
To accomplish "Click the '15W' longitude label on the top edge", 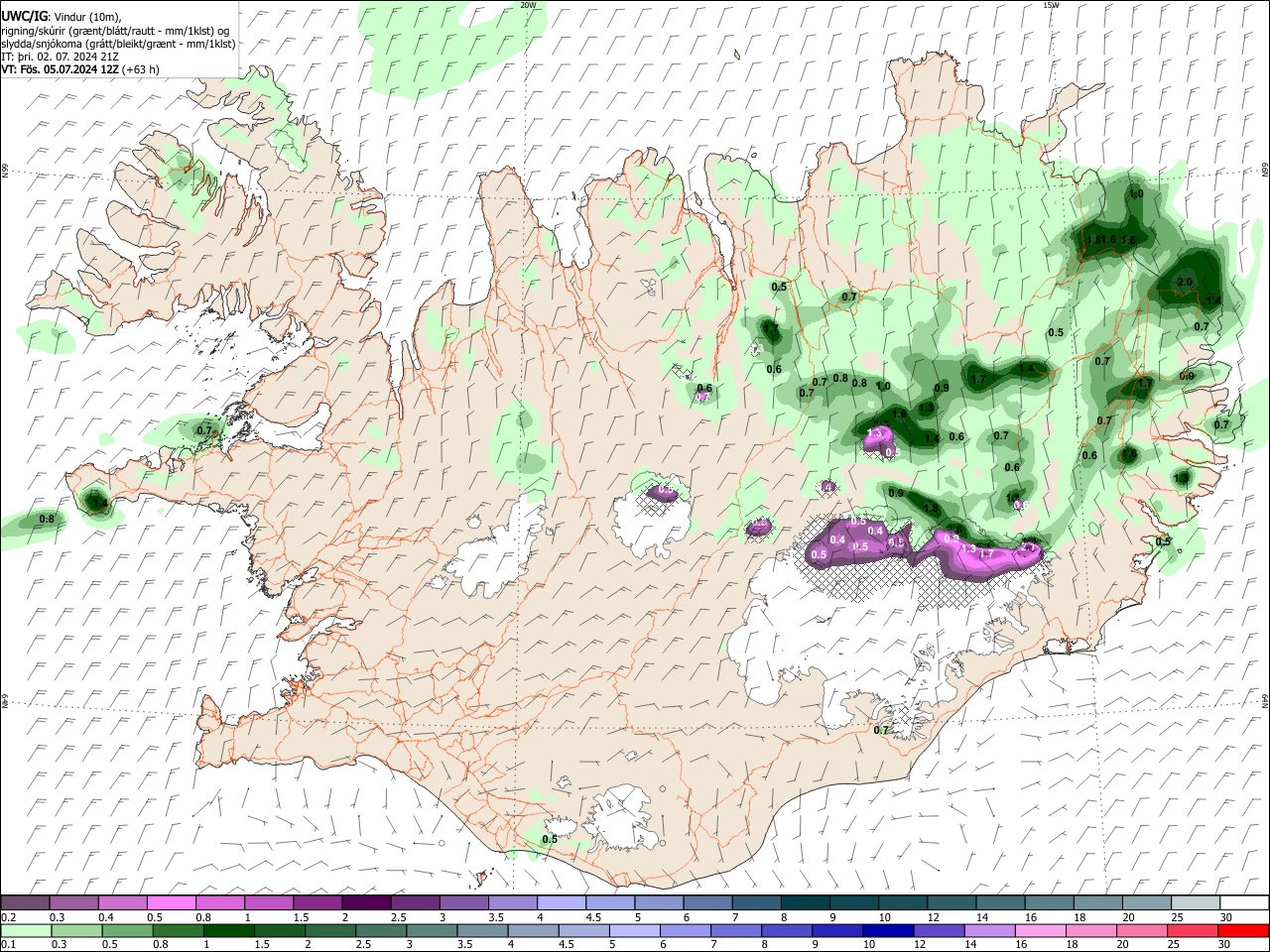I will tap(1051, 5).
